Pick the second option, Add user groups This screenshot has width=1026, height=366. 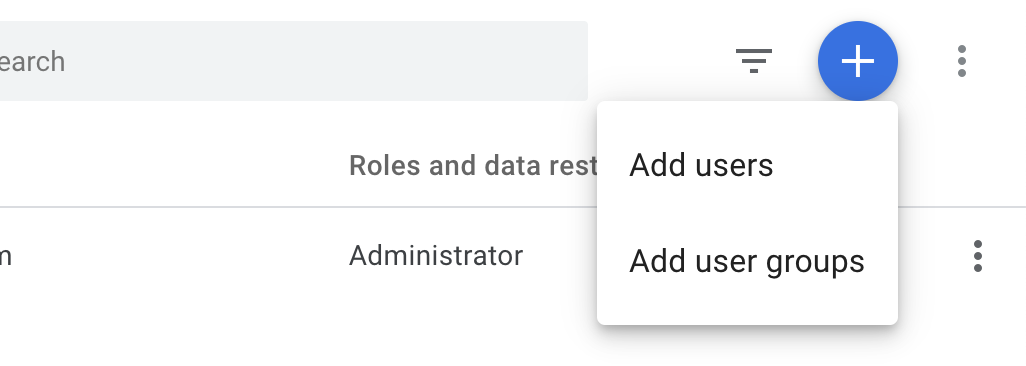747,261
